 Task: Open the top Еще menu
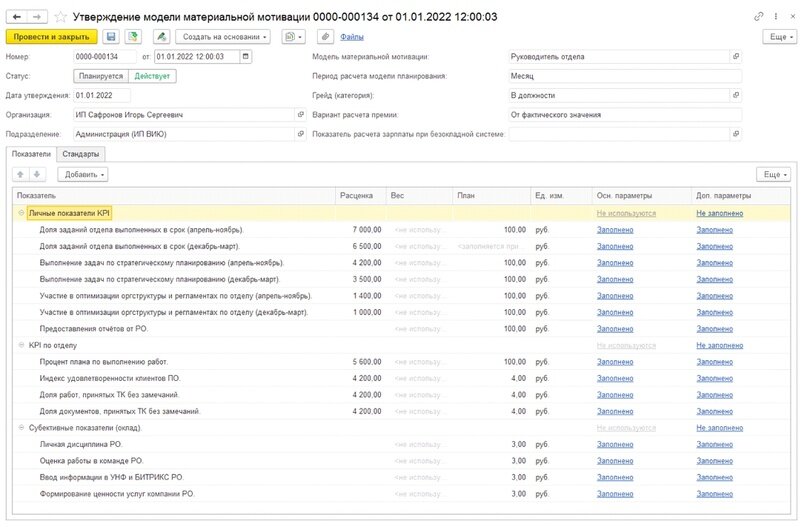click(x=780, y=37)
